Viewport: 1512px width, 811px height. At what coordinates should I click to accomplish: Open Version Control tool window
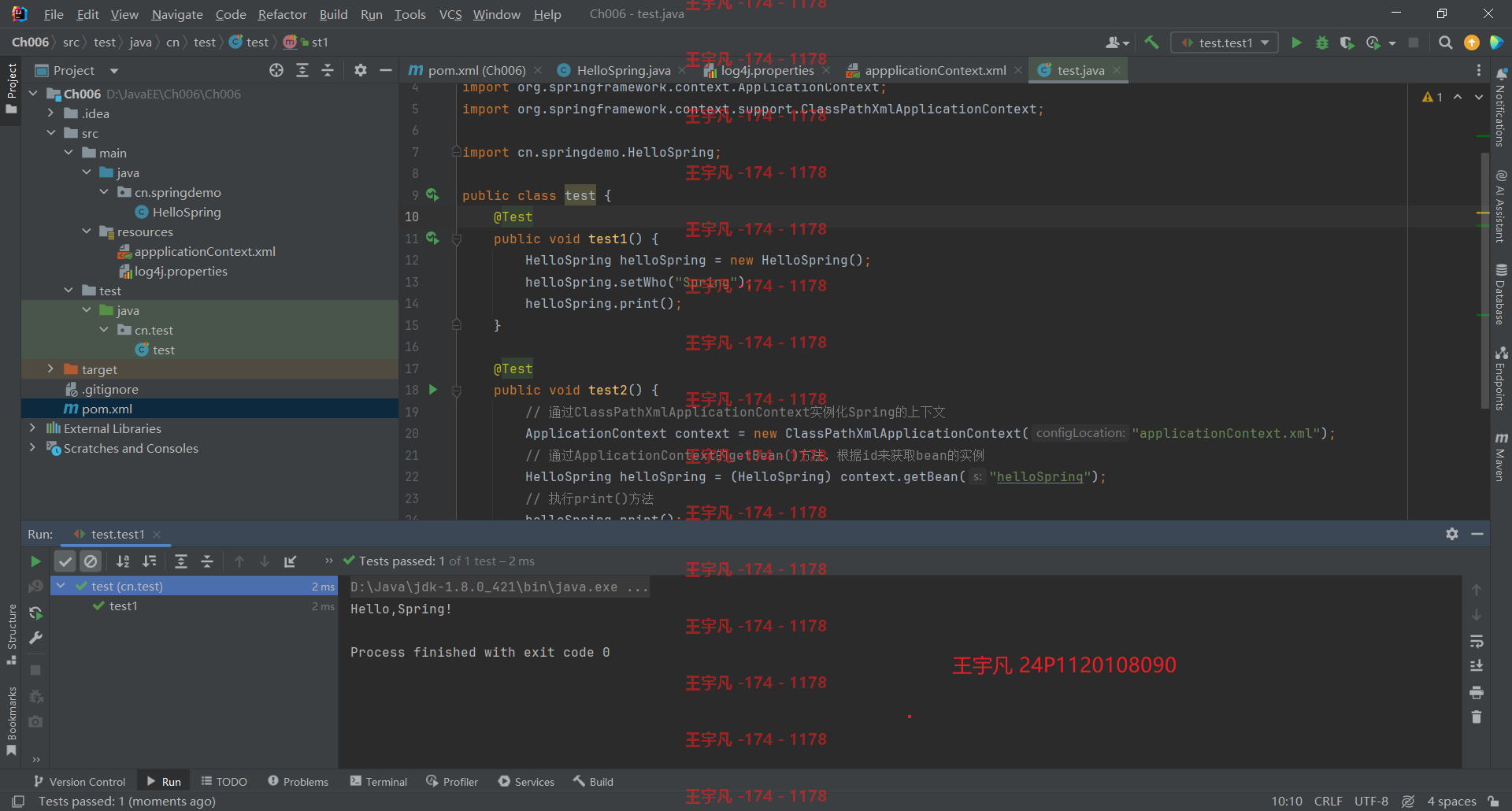pyautogui.click(x=80, y=781)
